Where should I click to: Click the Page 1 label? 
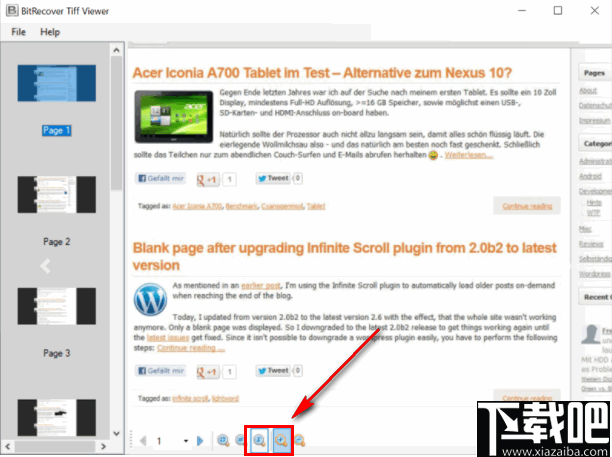[57, 130]
